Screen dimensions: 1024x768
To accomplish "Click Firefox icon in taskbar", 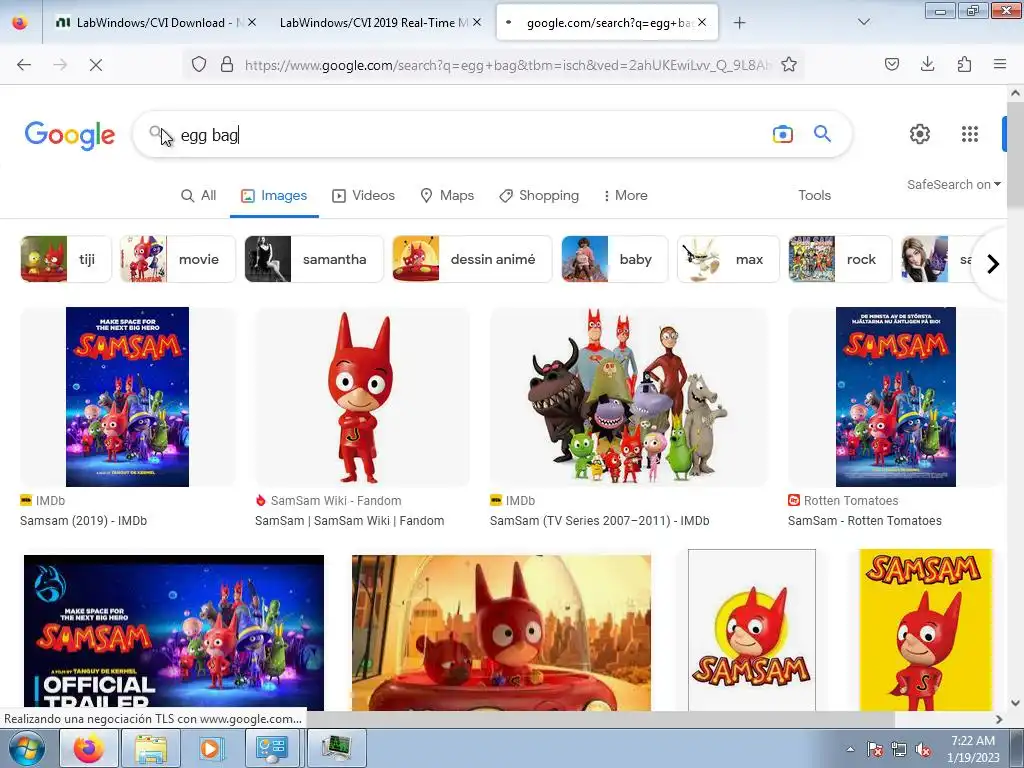I will coord(89,748).
